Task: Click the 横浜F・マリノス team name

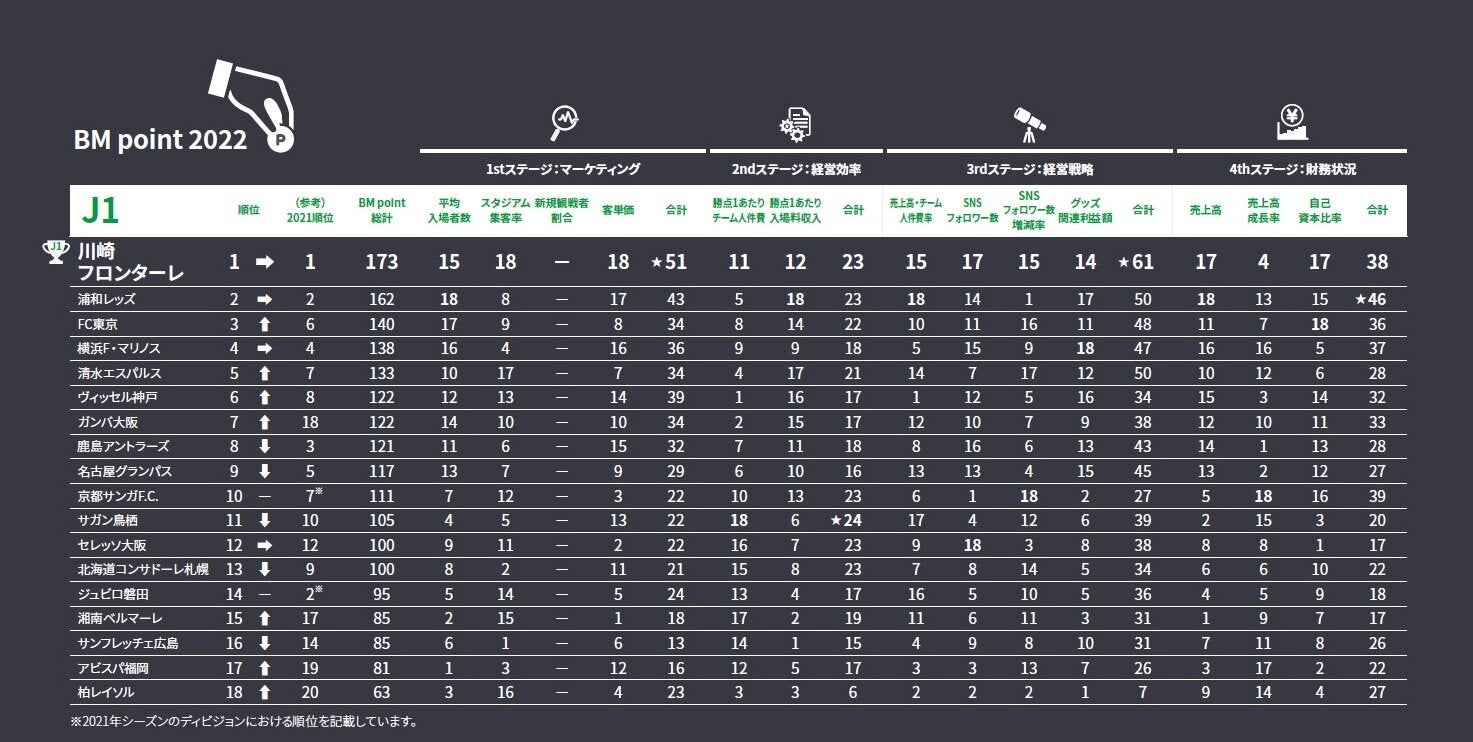Action: pyautogui.click(x=119, y=349)
